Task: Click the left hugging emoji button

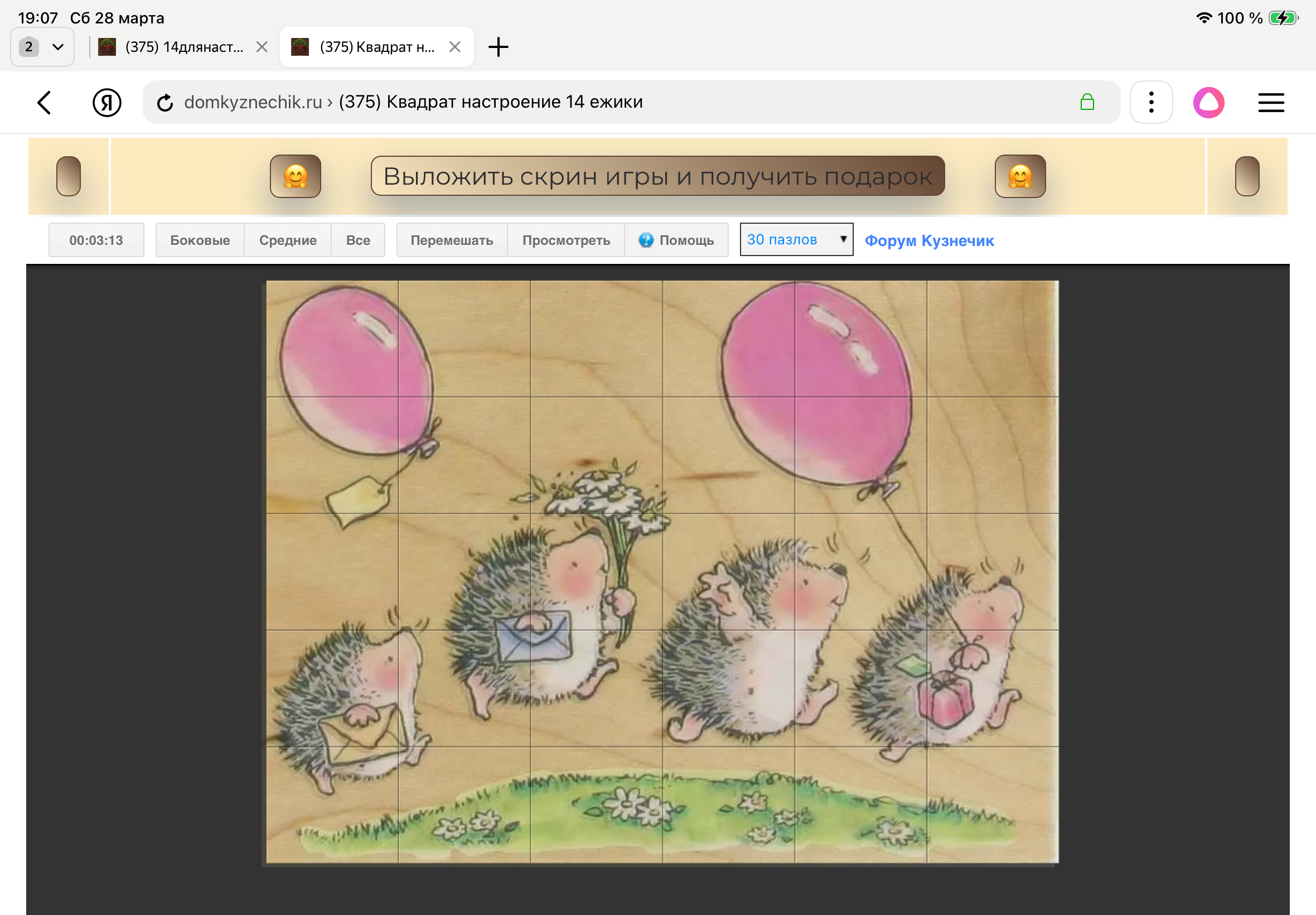Action: pyautogui.click(x=295, y=176)
